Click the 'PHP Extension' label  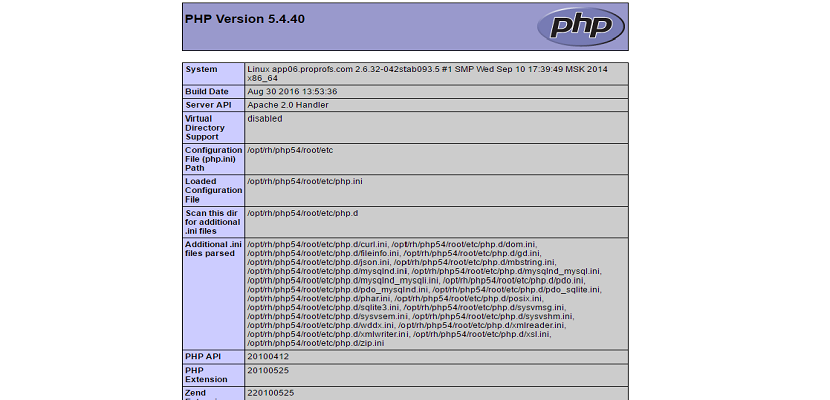(206, 375)
